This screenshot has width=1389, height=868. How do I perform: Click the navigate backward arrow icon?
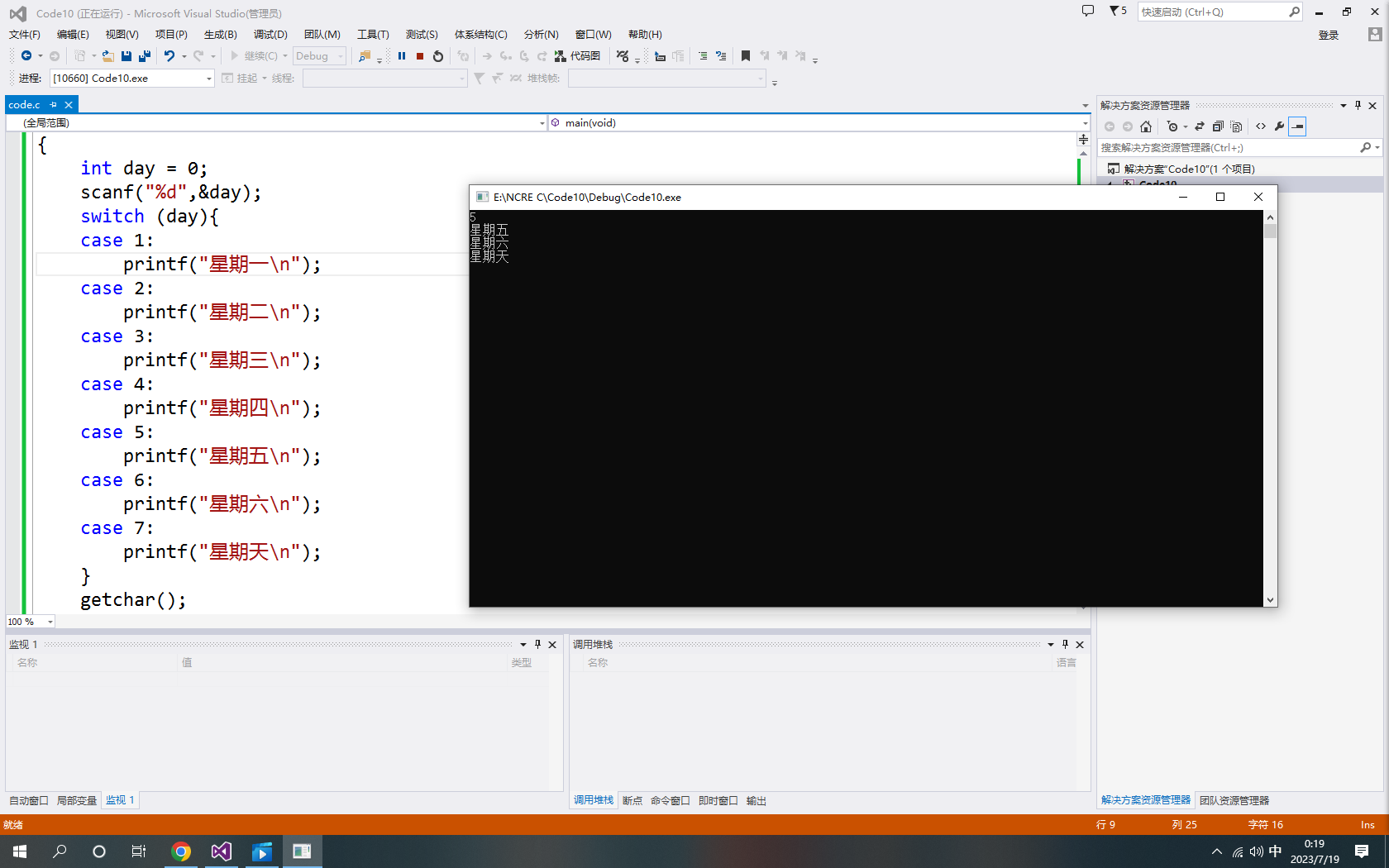pos(26,55)
